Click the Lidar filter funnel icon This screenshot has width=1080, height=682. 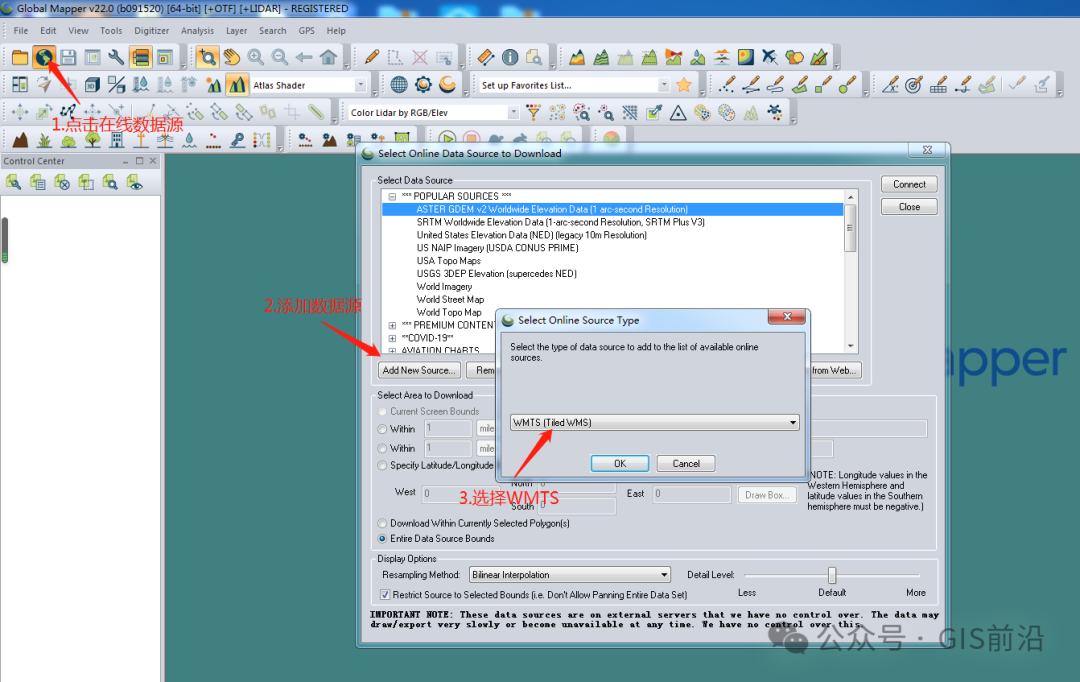[x=533, y=112]
